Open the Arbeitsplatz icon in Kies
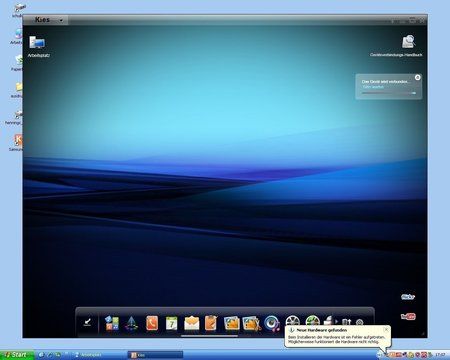The height and width of the screenshot is (360, 450). (37, 43)
